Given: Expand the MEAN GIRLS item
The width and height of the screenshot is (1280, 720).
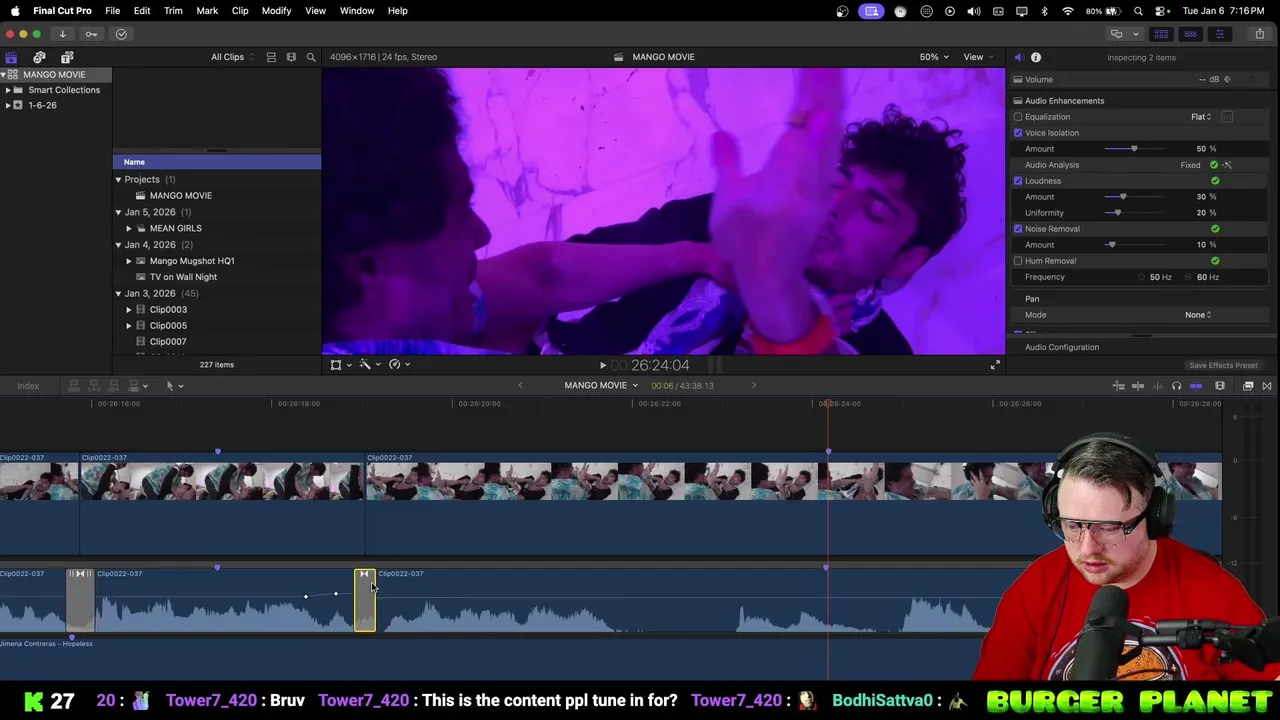Looking at the screenshot, I should click(x=129, y=229).
